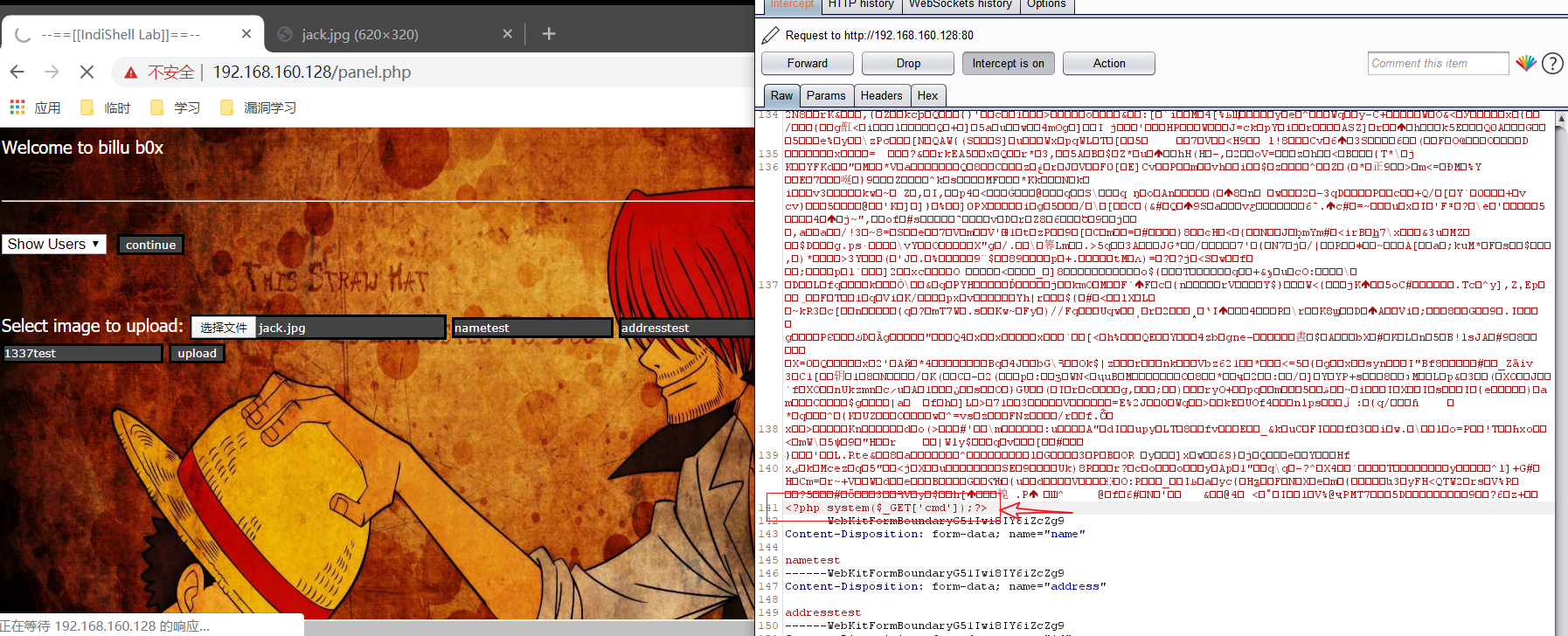The width and height of the screenshot is (1568, 636).
Task: Open a new browser tab
Action: 549,34
